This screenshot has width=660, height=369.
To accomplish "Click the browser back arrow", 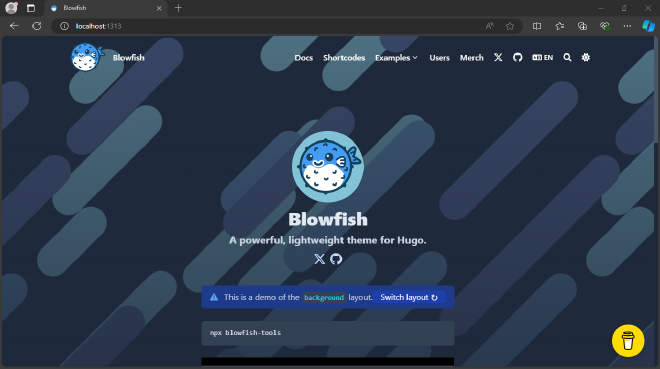I will coord(14,26).
